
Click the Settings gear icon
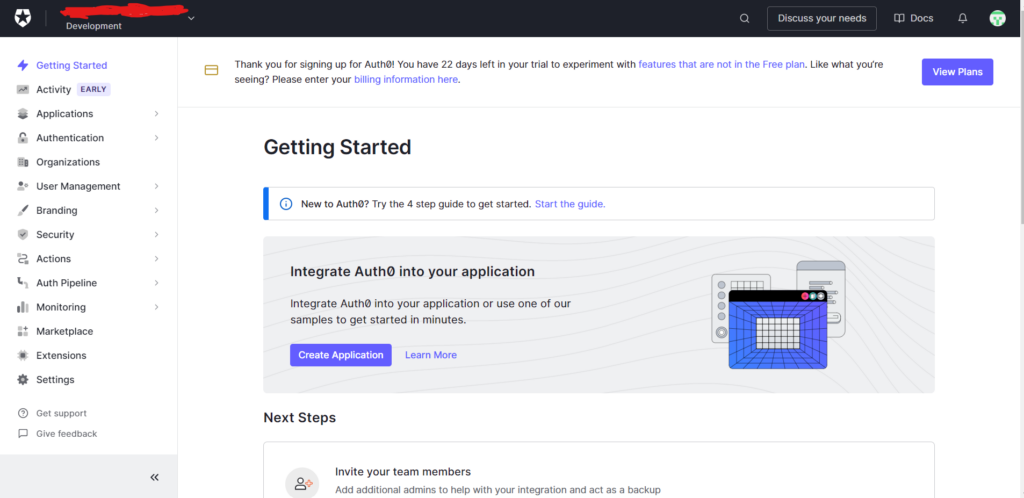23,380
